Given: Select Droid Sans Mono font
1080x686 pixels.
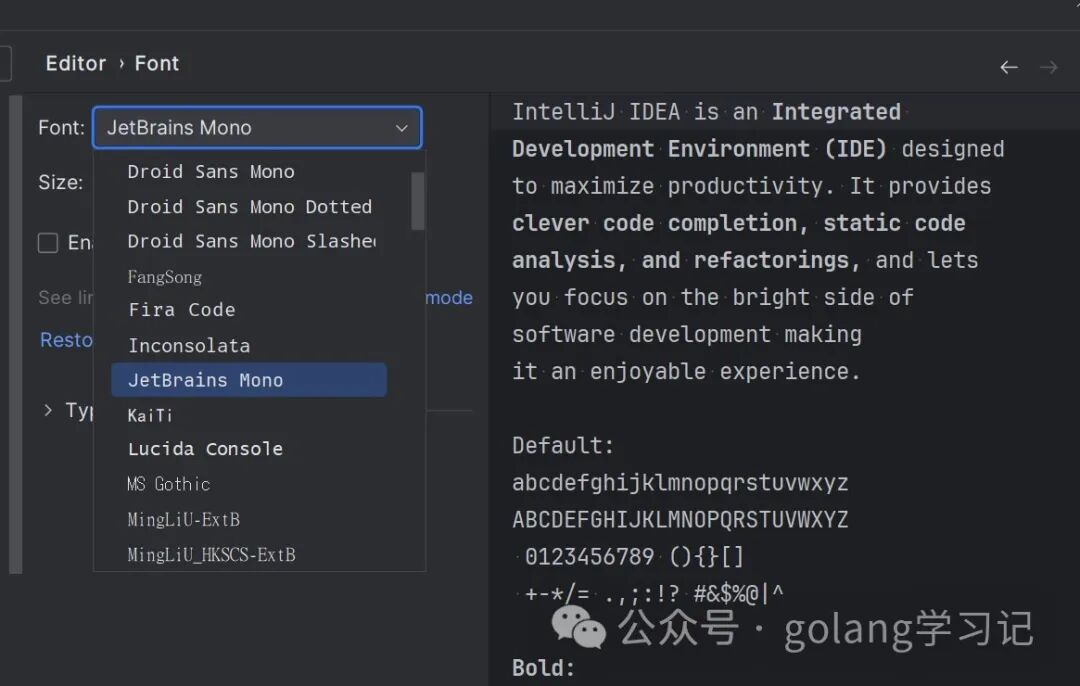Looking at the screenshot, I should pos(211,172).
